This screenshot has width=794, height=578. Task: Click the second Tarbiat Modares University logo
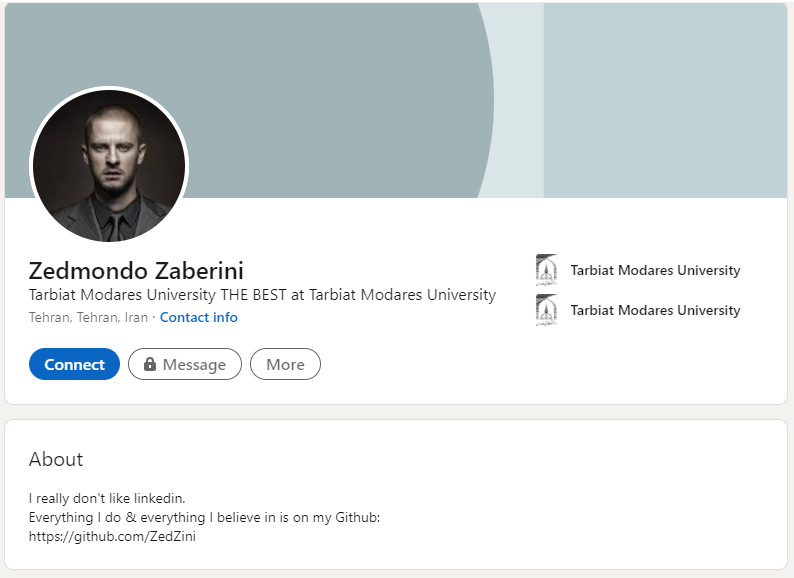click(x=546, y=310)
